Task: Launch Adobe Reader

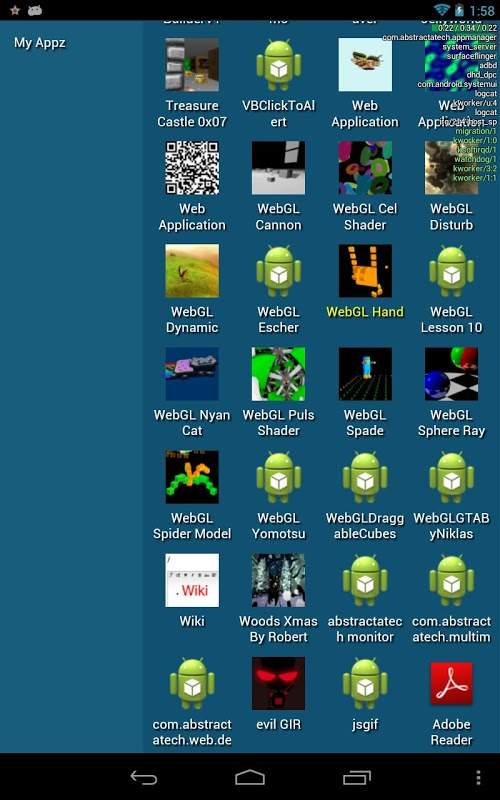Action: (452, 683)
